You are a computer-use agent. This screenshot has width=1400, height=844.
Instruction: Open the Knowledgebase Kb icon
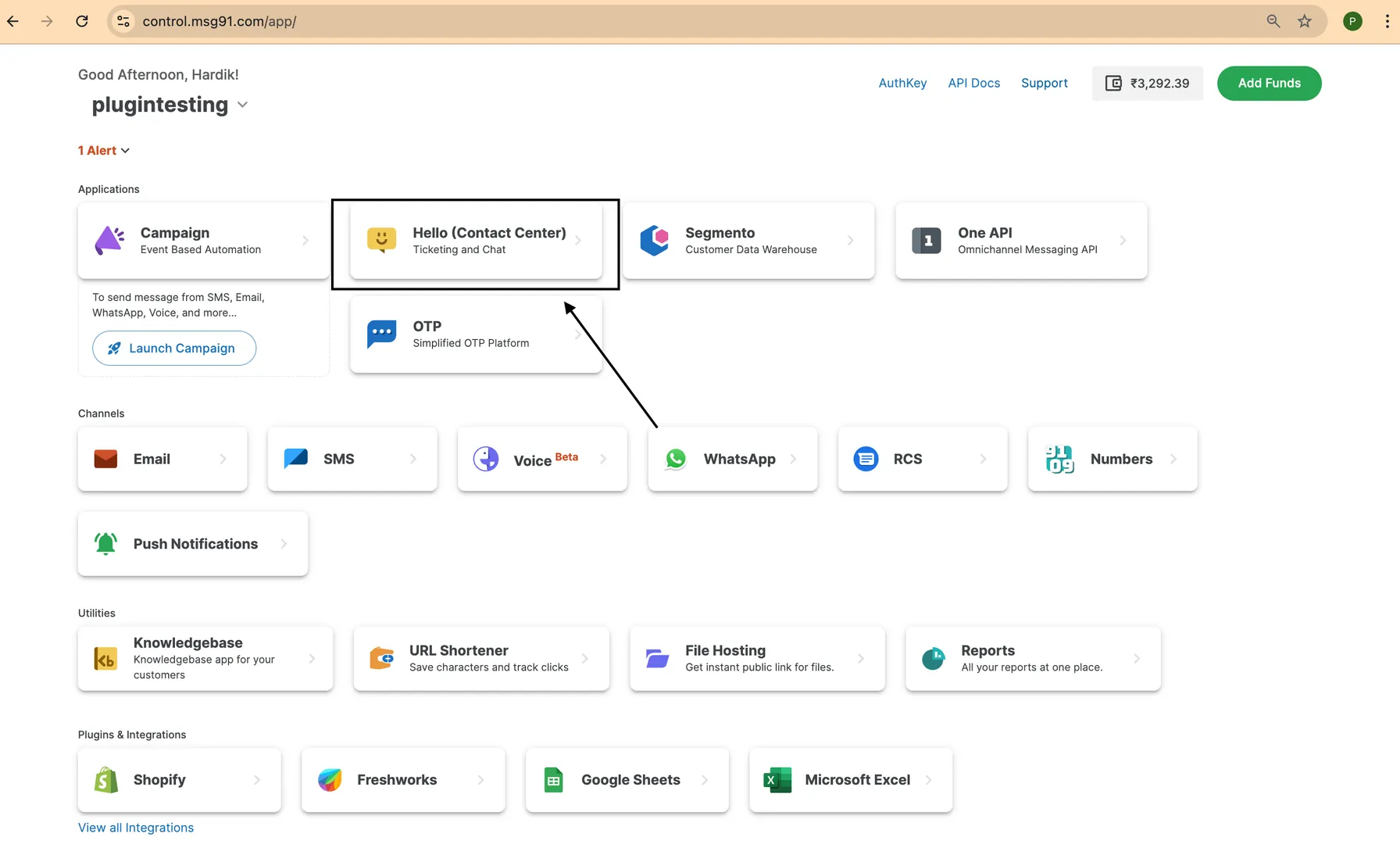105,659
